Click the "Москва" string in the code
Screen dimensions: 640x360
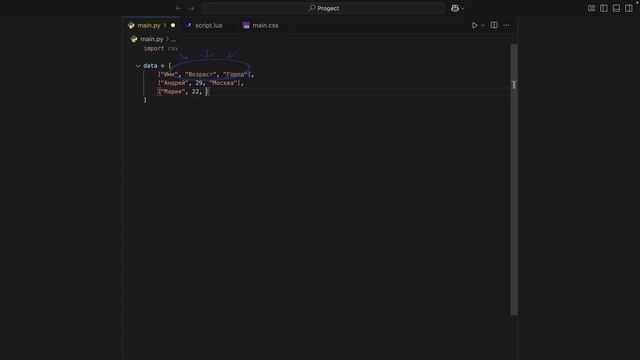pyautogui.click(x=223, y=83)
